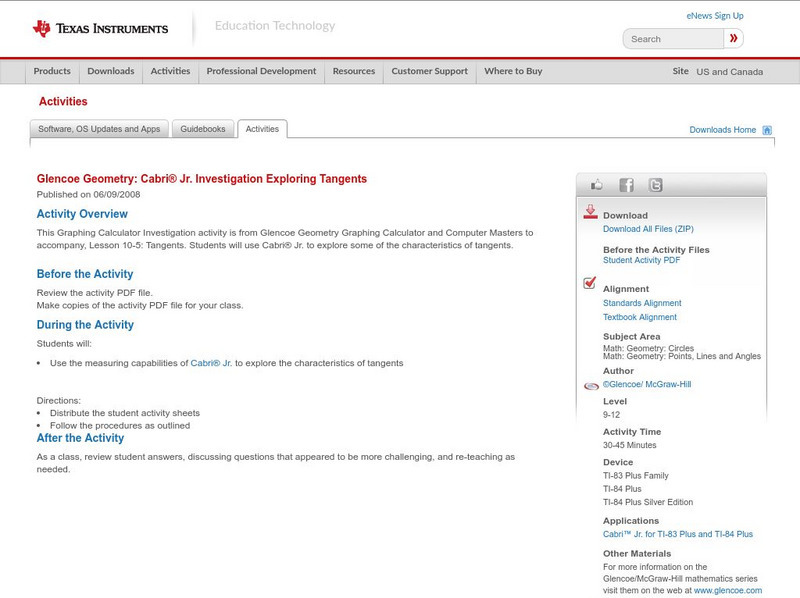Screen dimensions: 800x598
Task: Click the red Download arrow icon
Action: click(589, 213)
